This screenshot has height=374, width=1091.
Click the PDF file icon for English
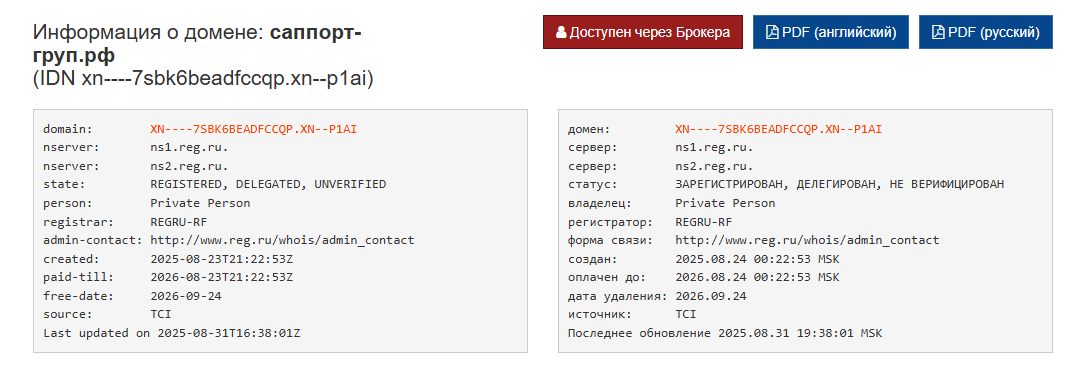(772, 33)
